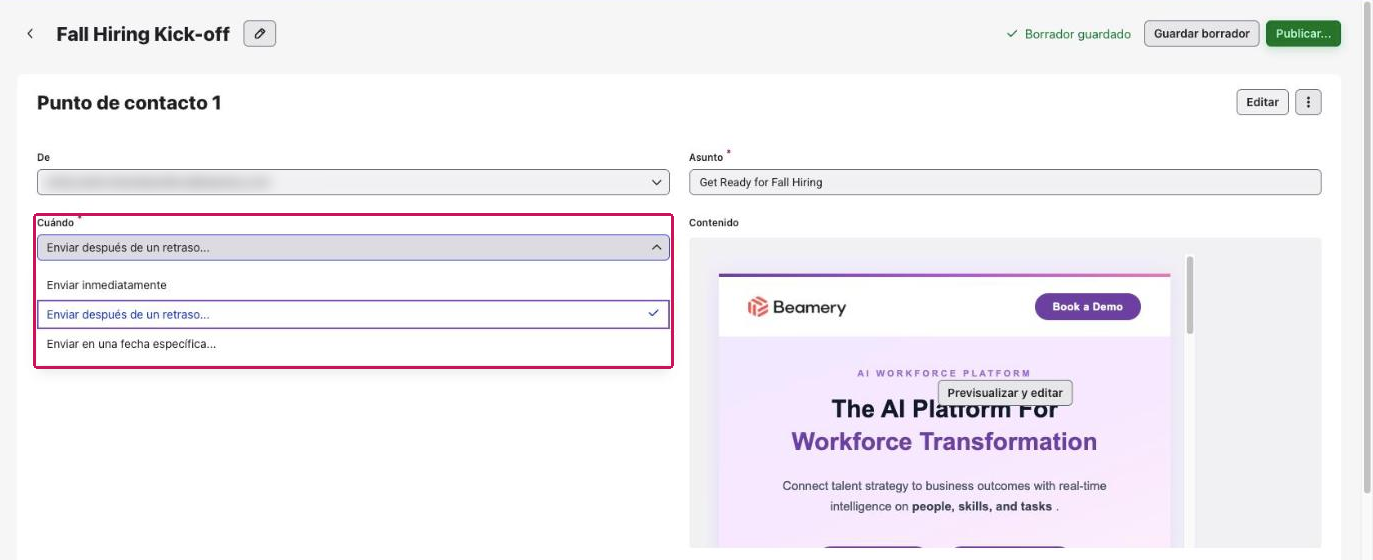Click the email preview scrollbar

(x=1190, y=295)
